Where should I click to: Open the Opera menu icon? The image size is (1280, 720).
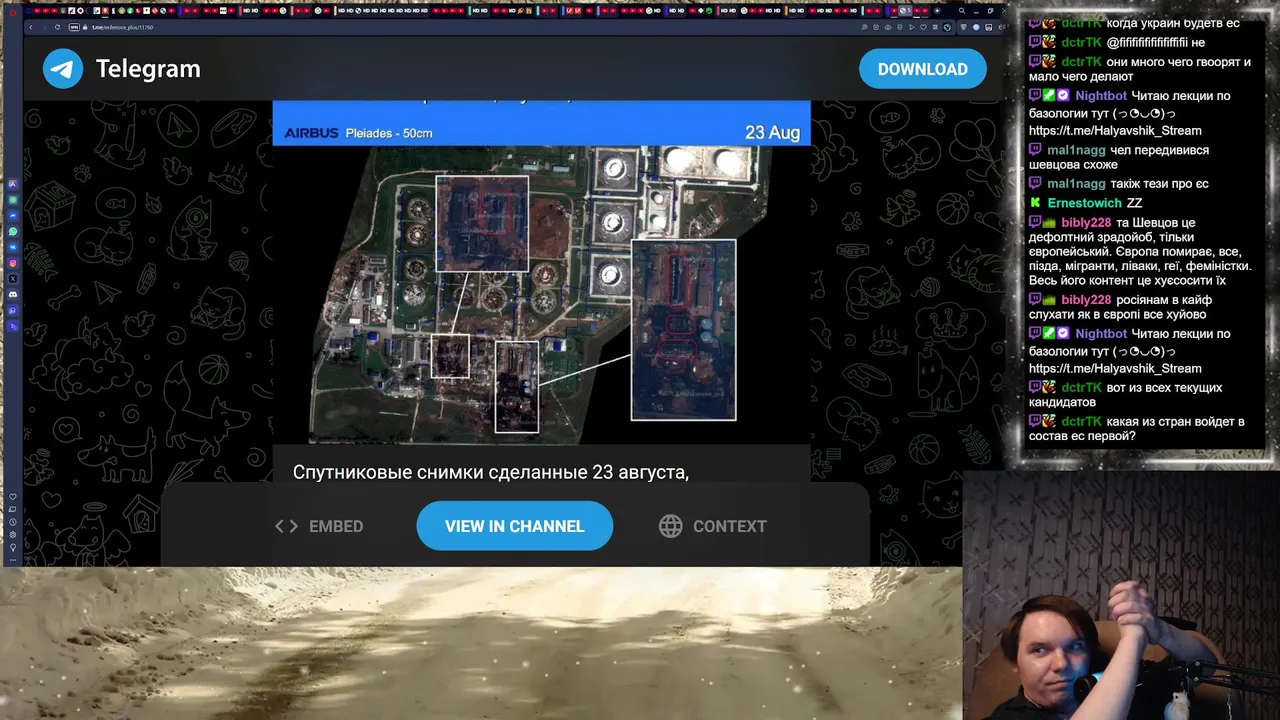13,12
